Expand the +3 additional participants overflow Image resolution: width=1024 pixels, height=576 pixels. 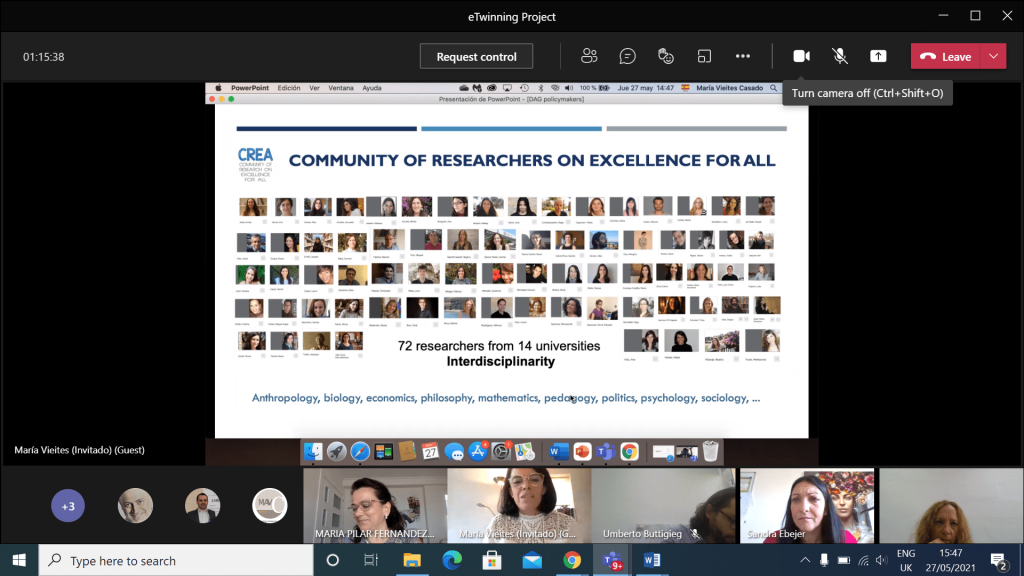coord(68,506)
